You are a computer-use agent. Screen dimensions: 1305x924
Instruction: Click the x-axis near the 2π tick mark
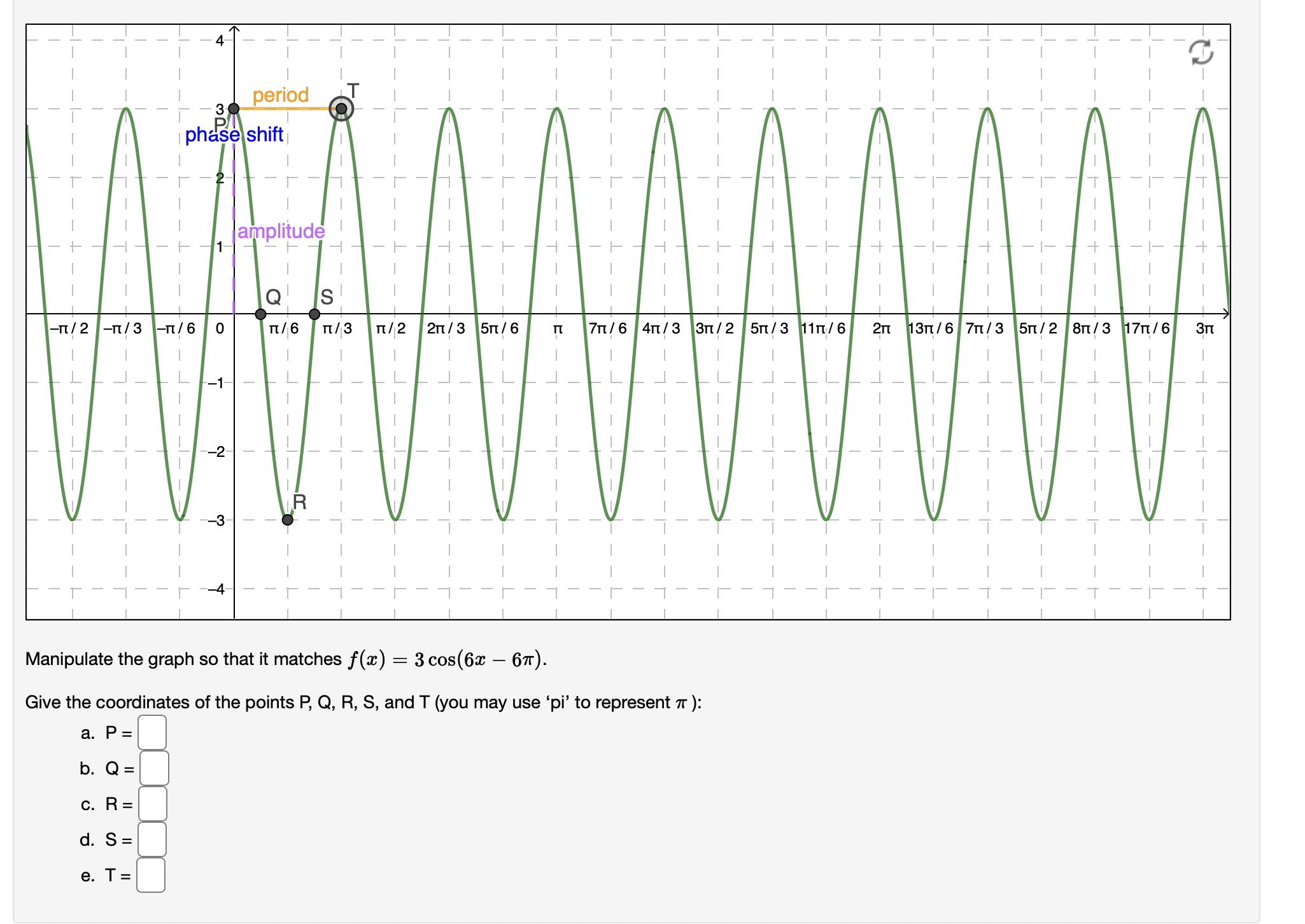[x=880, y=314]
